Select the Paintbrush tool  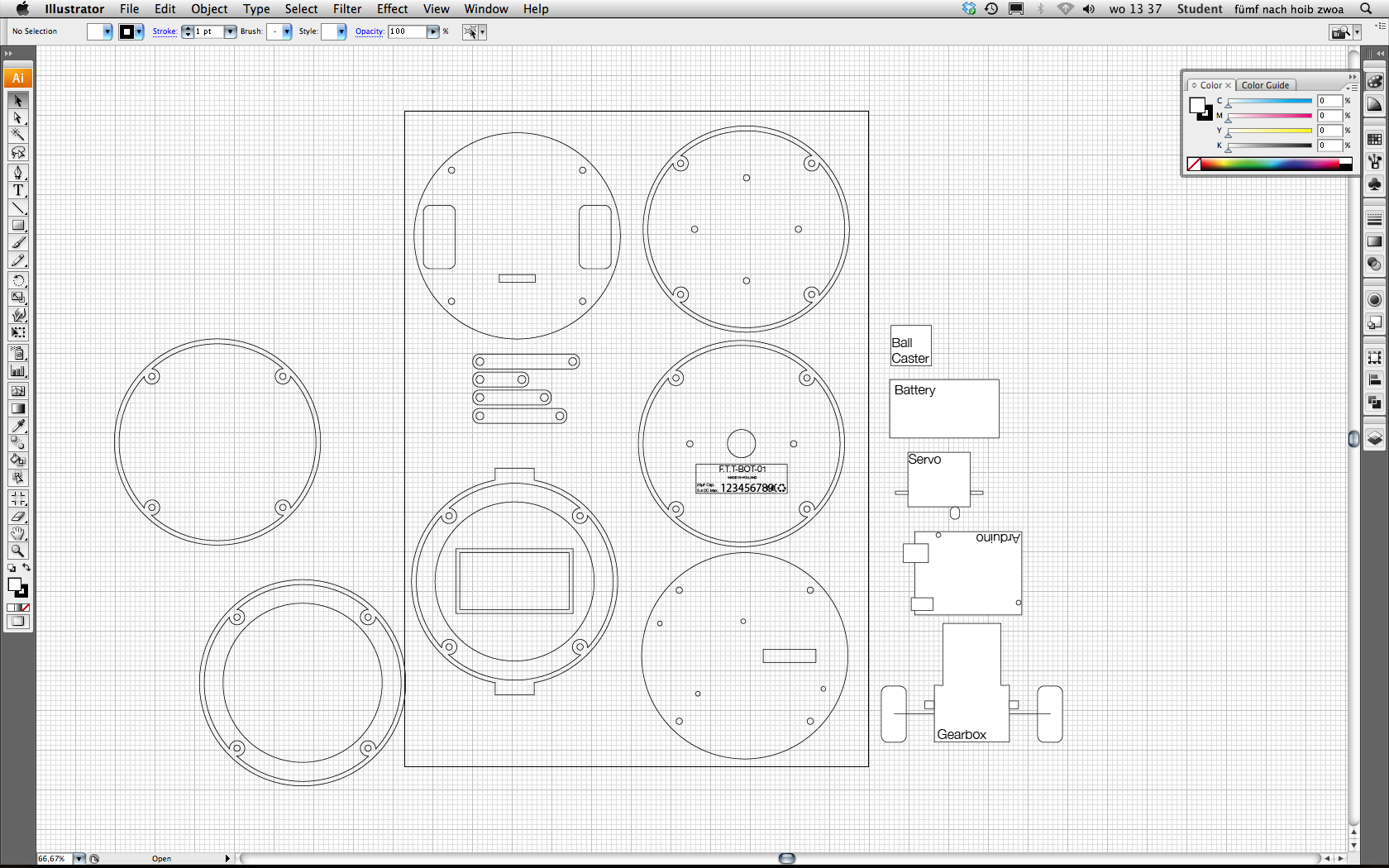(18, 242)
